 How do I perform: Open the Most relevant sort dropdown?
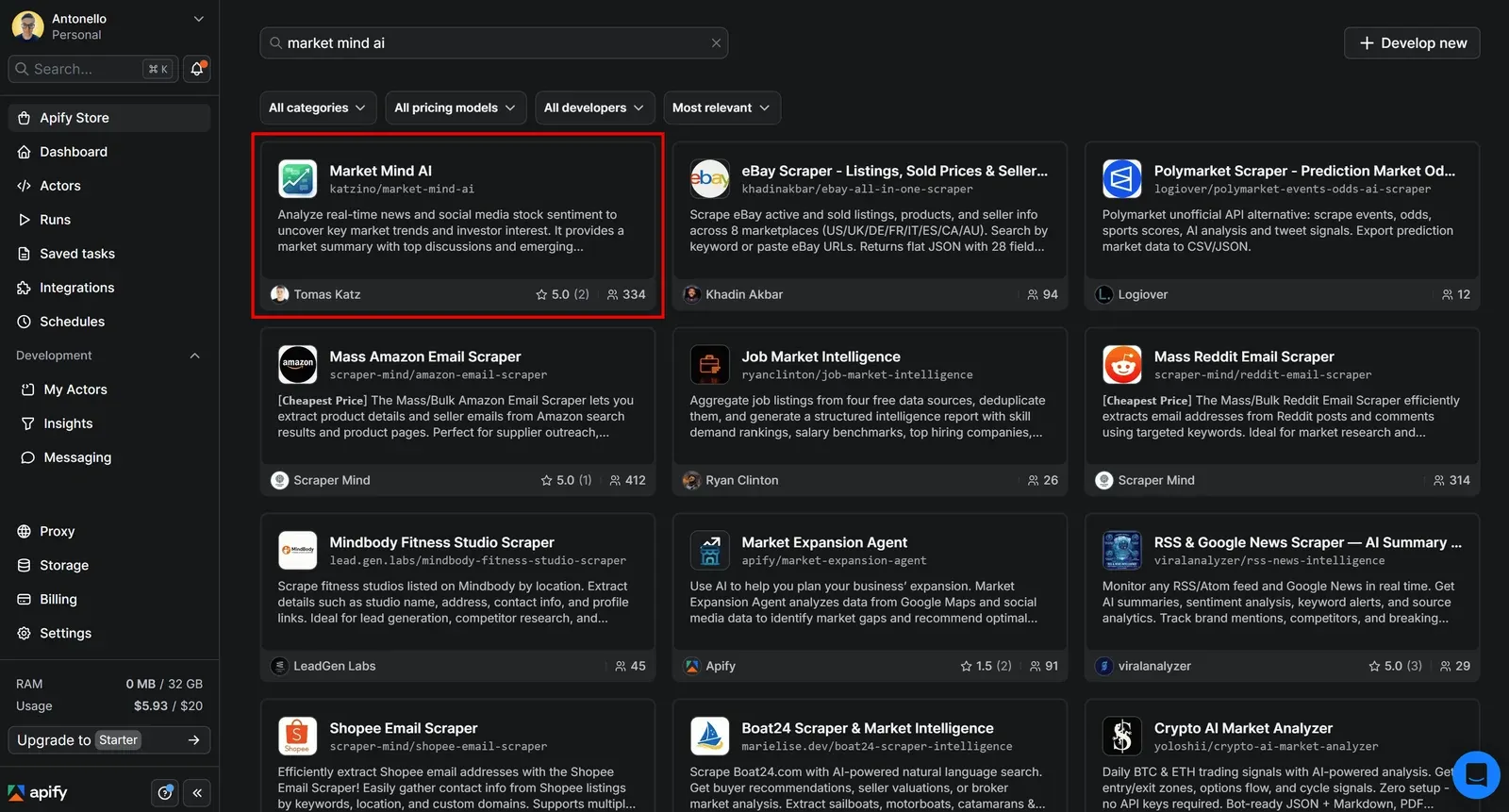tap(721, 108)
